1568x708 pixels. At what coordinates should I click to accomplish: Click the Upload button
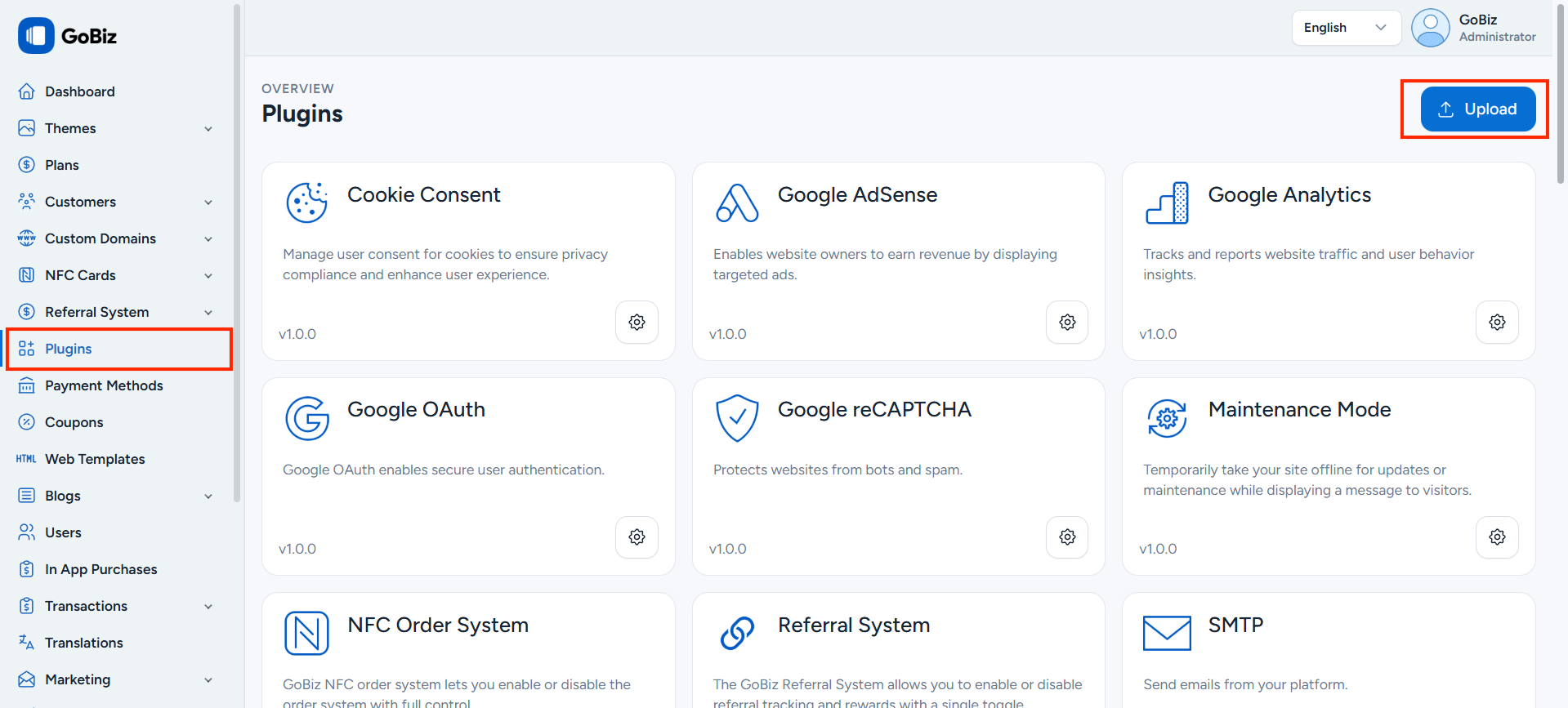tap(1477, 109)
